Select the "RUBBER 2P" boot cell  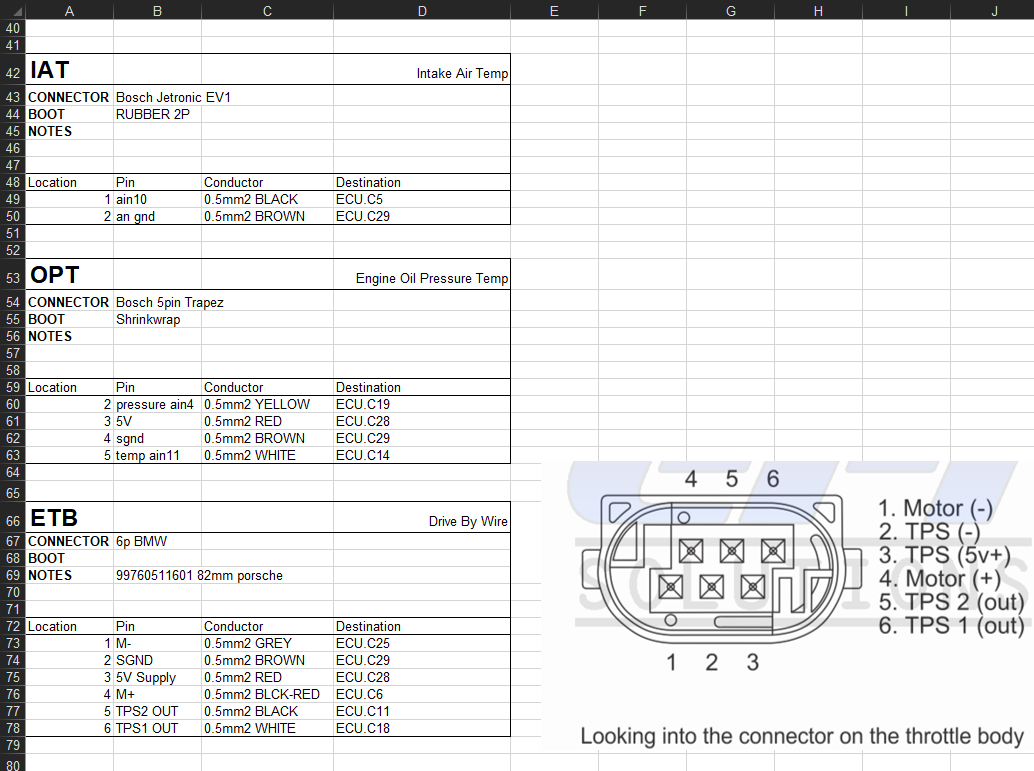click(158, 114)
